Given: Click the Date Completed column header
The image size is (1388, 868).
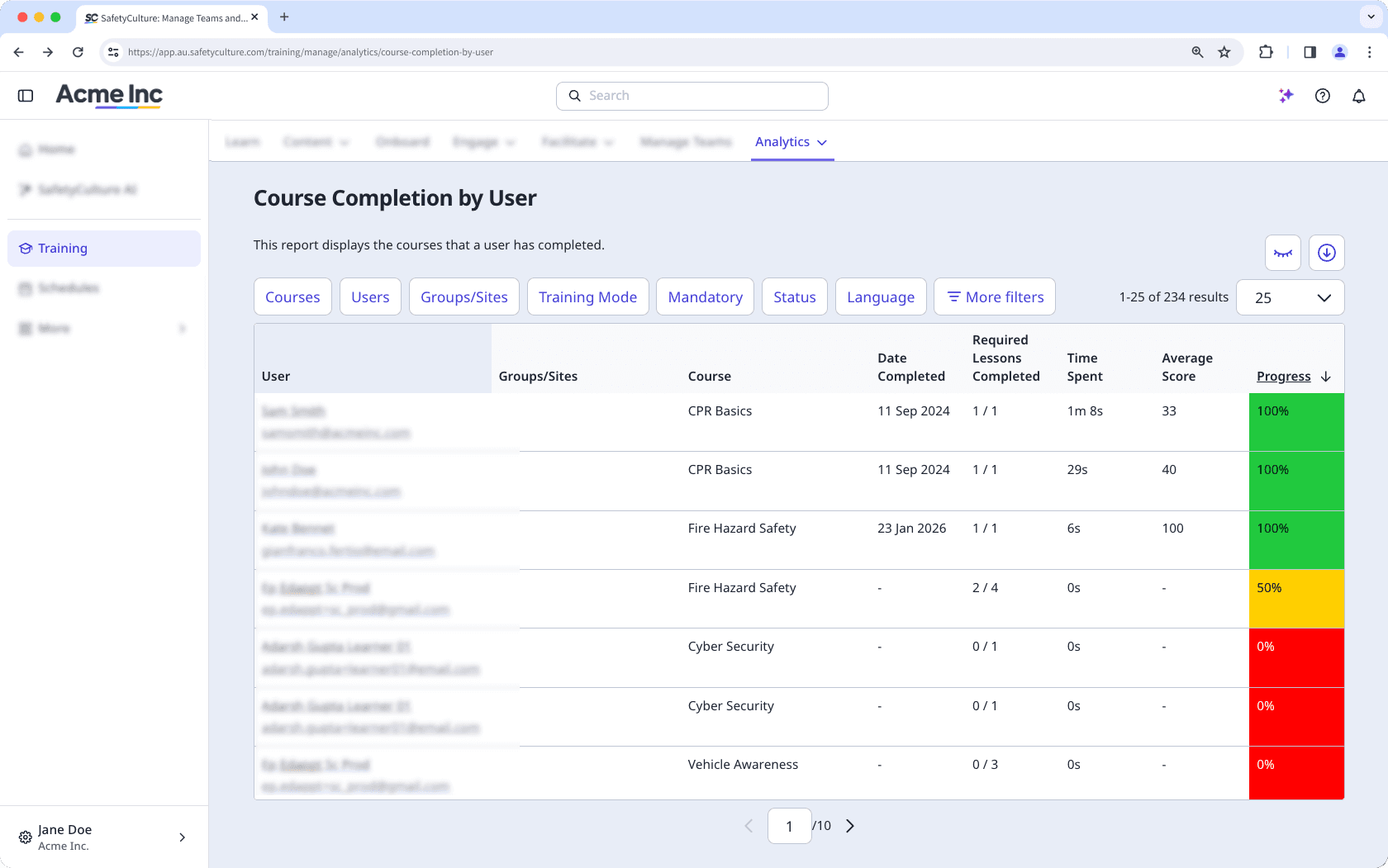Looking at the screenshot, I should pyautogui.click(x=911, y=368).
